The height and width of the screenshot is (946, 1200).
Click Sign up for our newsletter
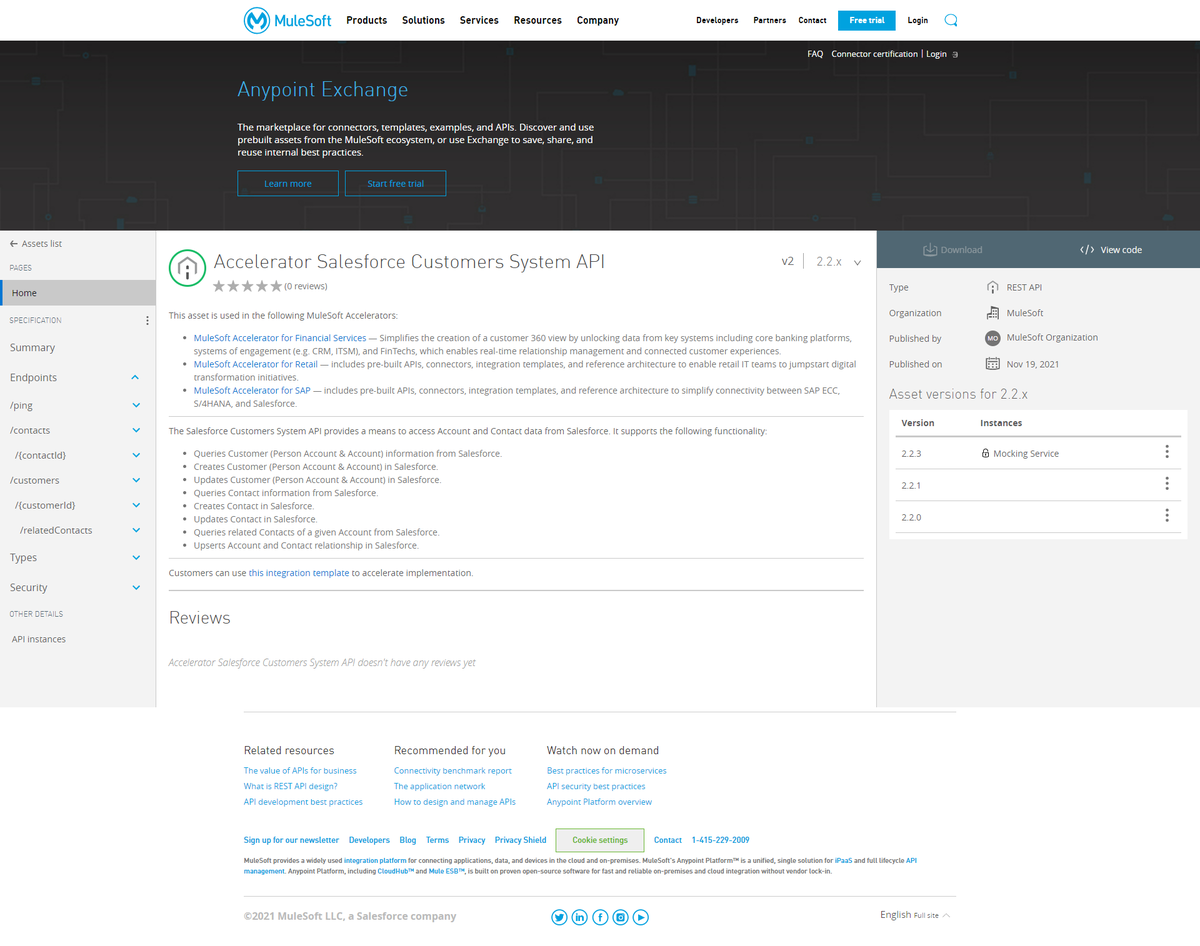(291, 840)
